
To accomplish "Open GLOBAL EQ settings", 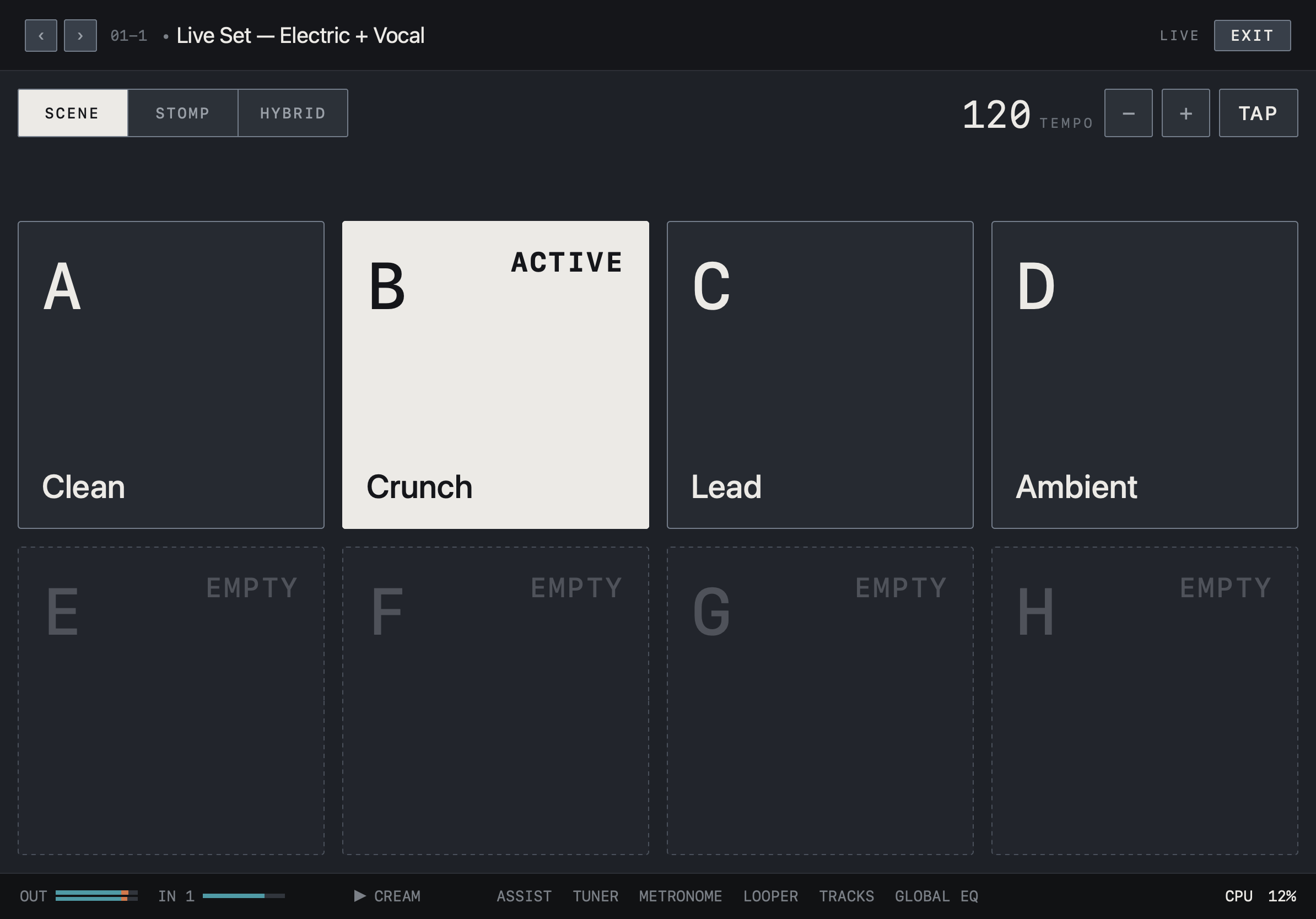I will (936, 896).
